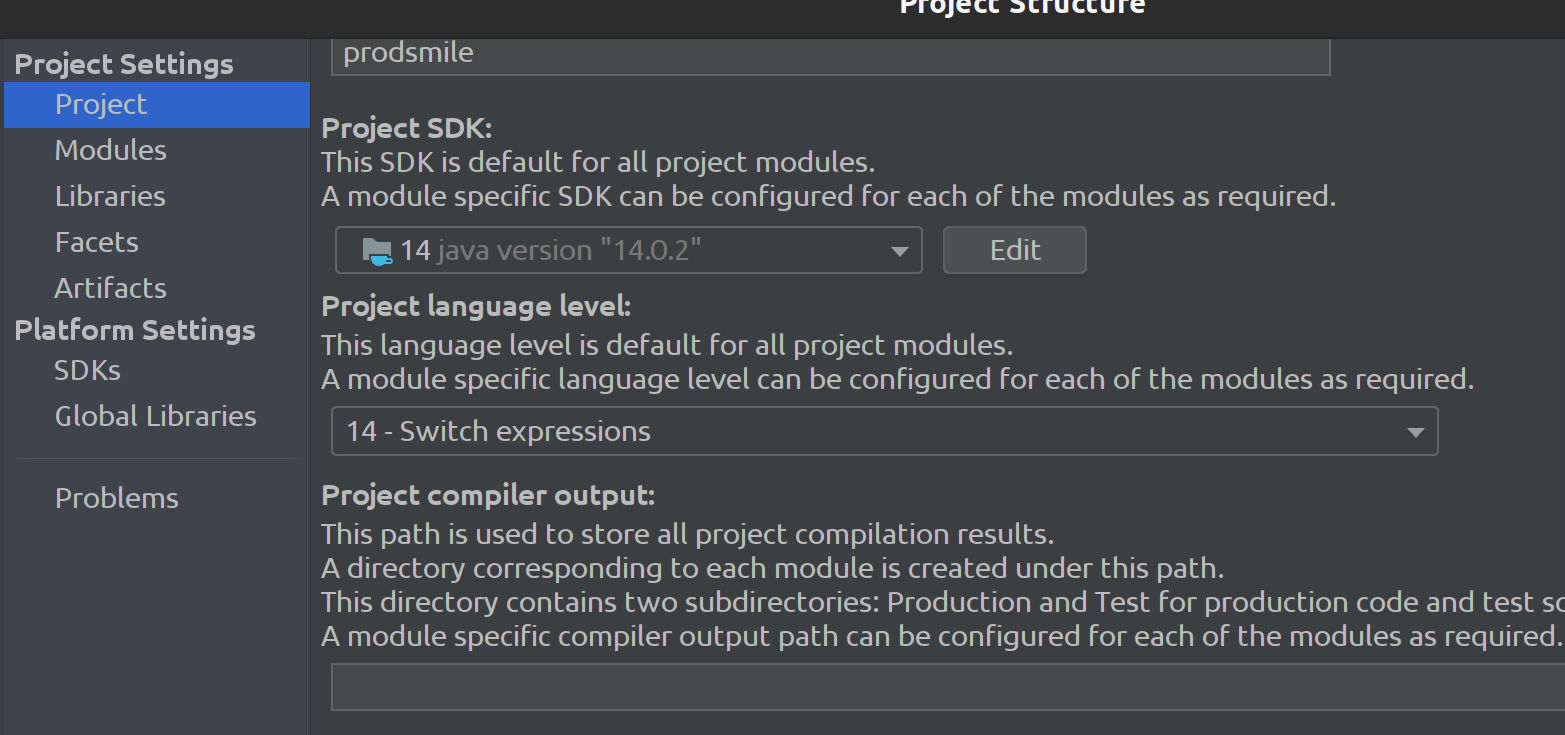Screen dimensions: 1565x735
Task: Open the Project SDK dropdown
Action: [x=628, y=250]
